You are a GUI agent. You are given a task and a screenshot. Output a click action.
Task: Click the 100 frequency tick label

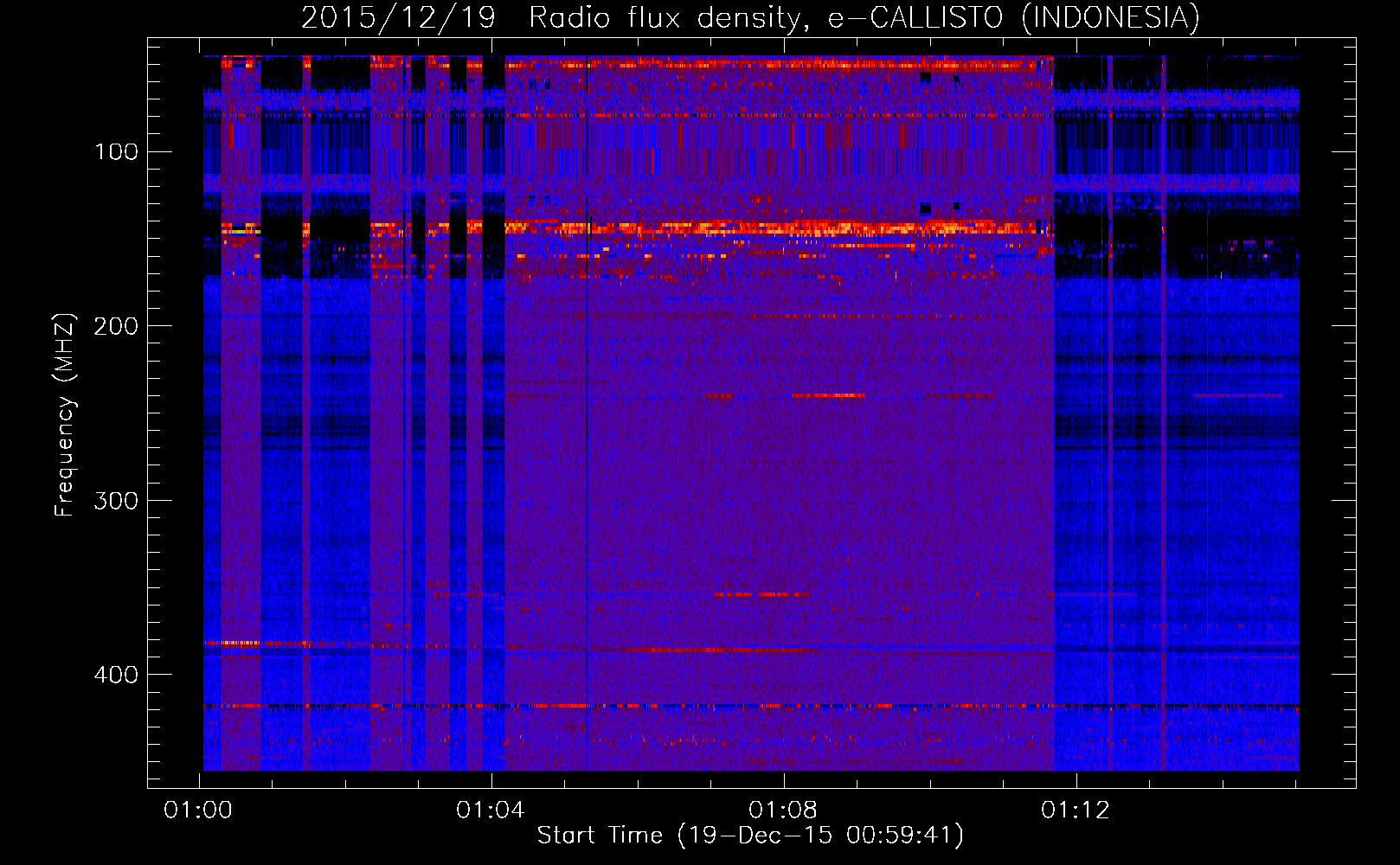[x=116, y=152]
